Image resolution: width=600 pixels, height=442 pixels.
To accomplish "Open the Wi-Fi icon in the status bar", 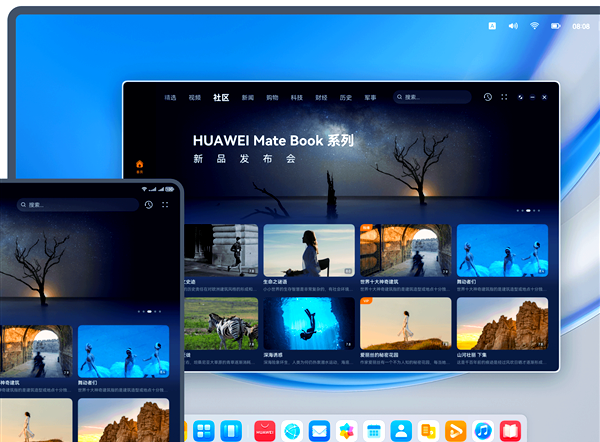I will point(534,26).
